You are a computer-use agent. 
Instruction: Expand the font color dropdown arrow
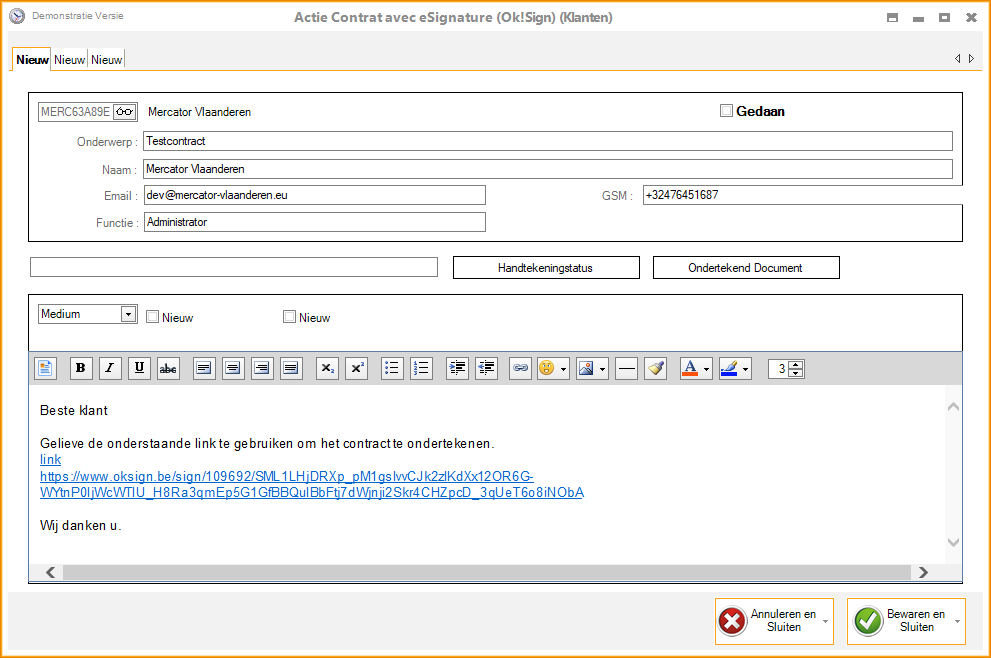pyautogui.click(x=707, y=369)
